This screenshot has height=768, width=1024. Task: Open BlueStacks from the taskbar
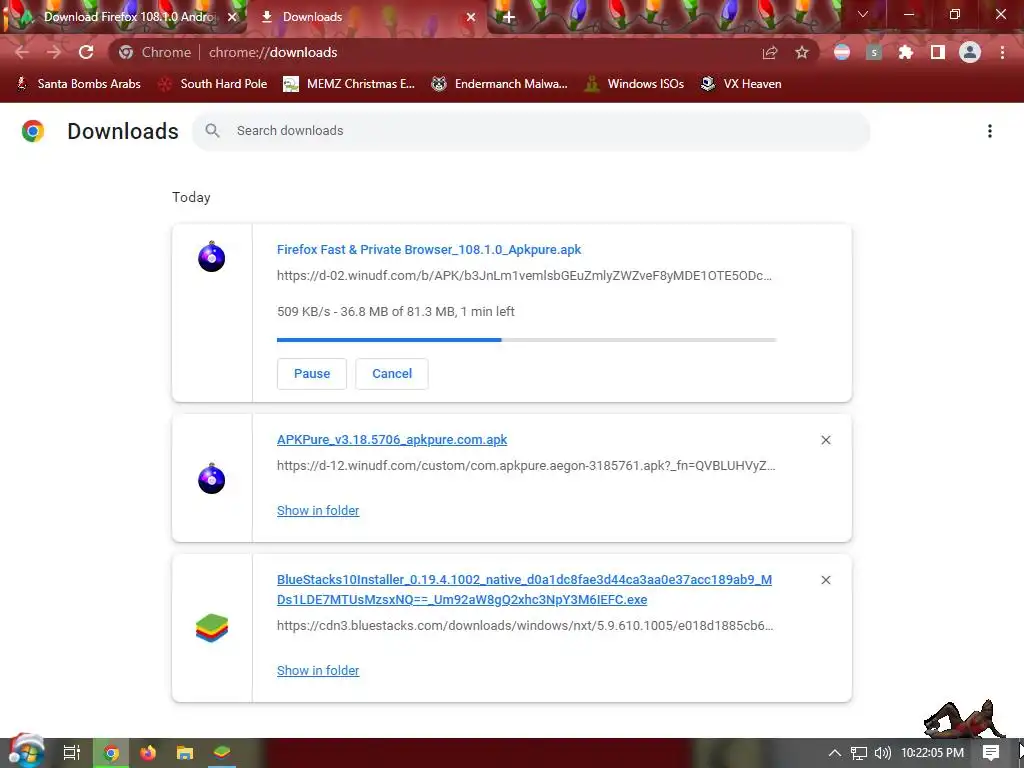[x=222, y=753]
